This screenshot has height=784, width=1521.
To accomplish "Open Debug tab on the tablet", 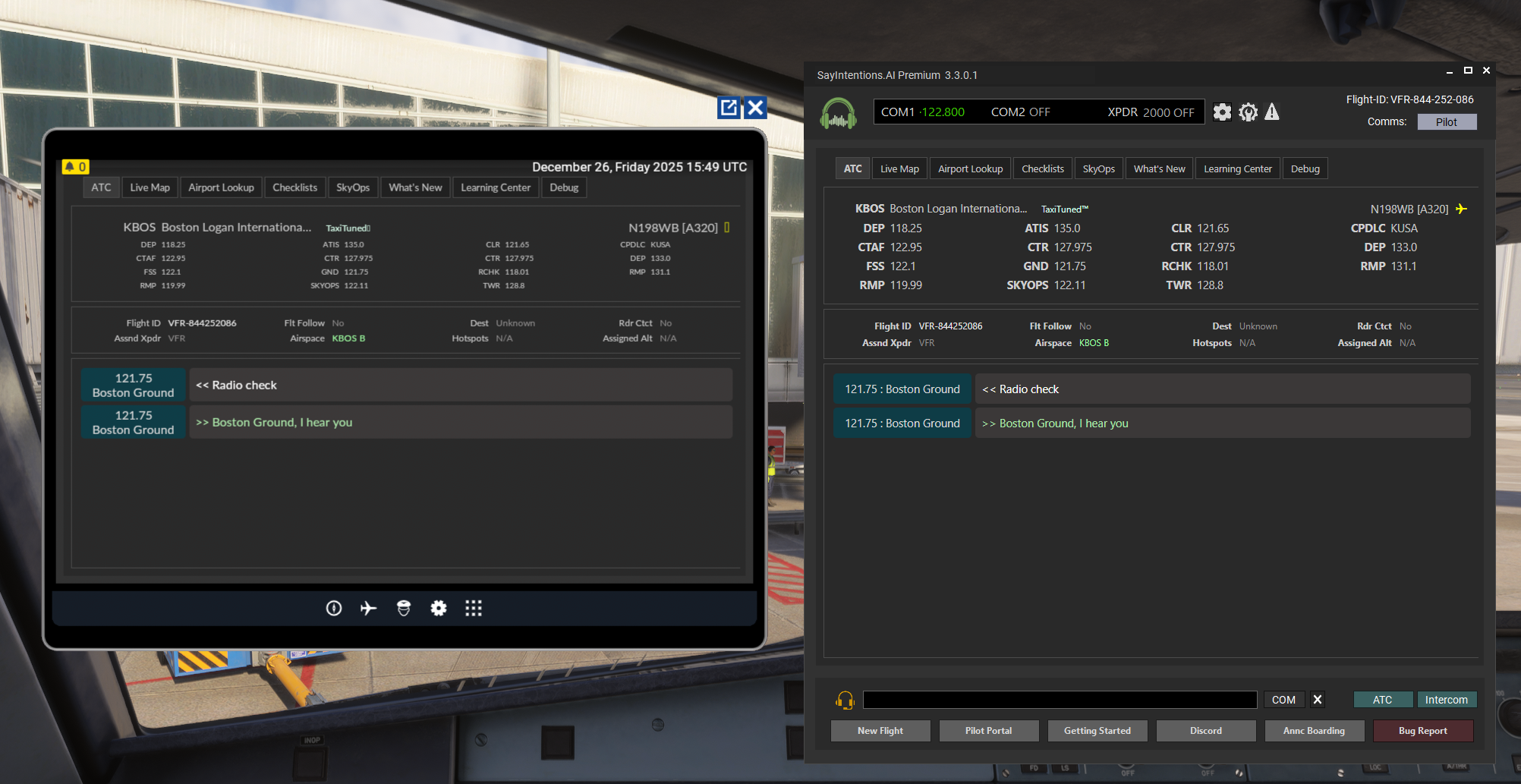I will click(564, 187).
